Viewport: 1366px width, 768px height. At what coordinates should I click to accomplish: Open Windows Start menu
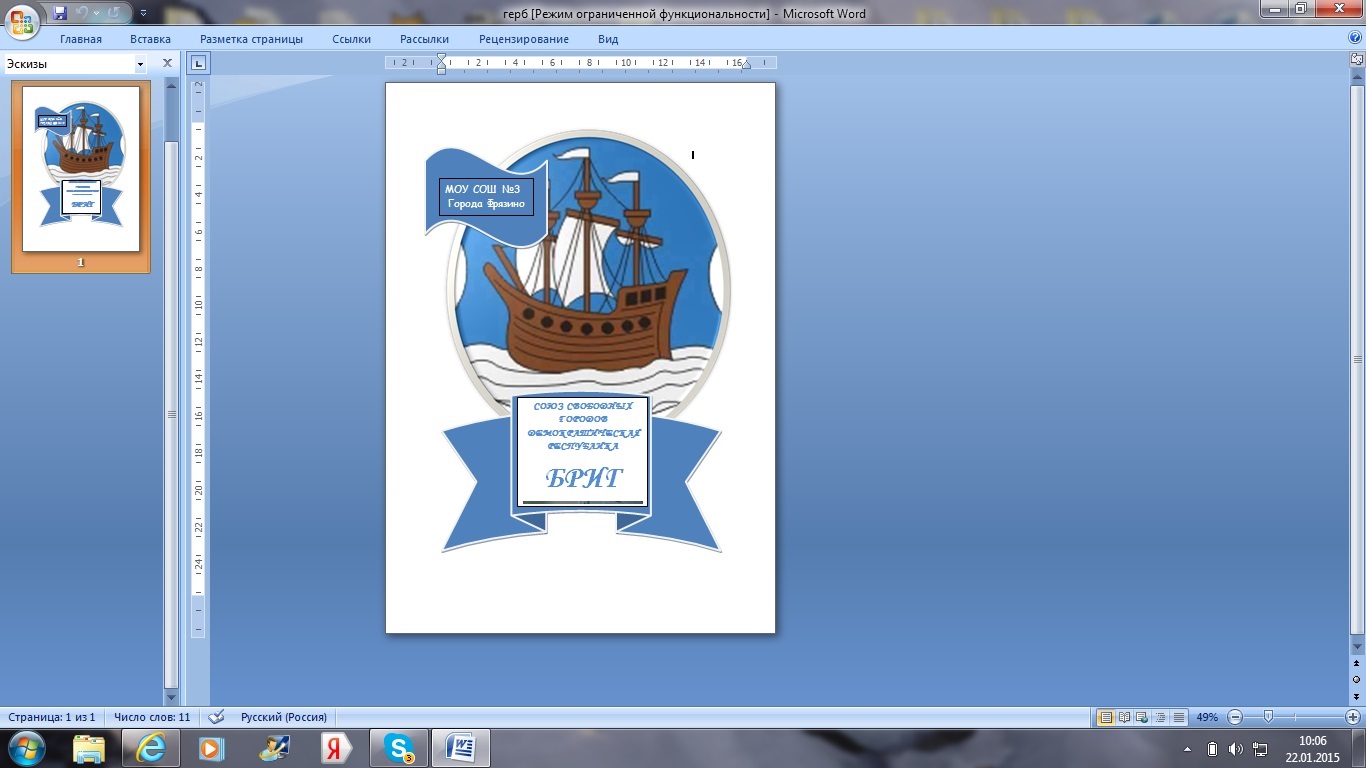[27, 747]
